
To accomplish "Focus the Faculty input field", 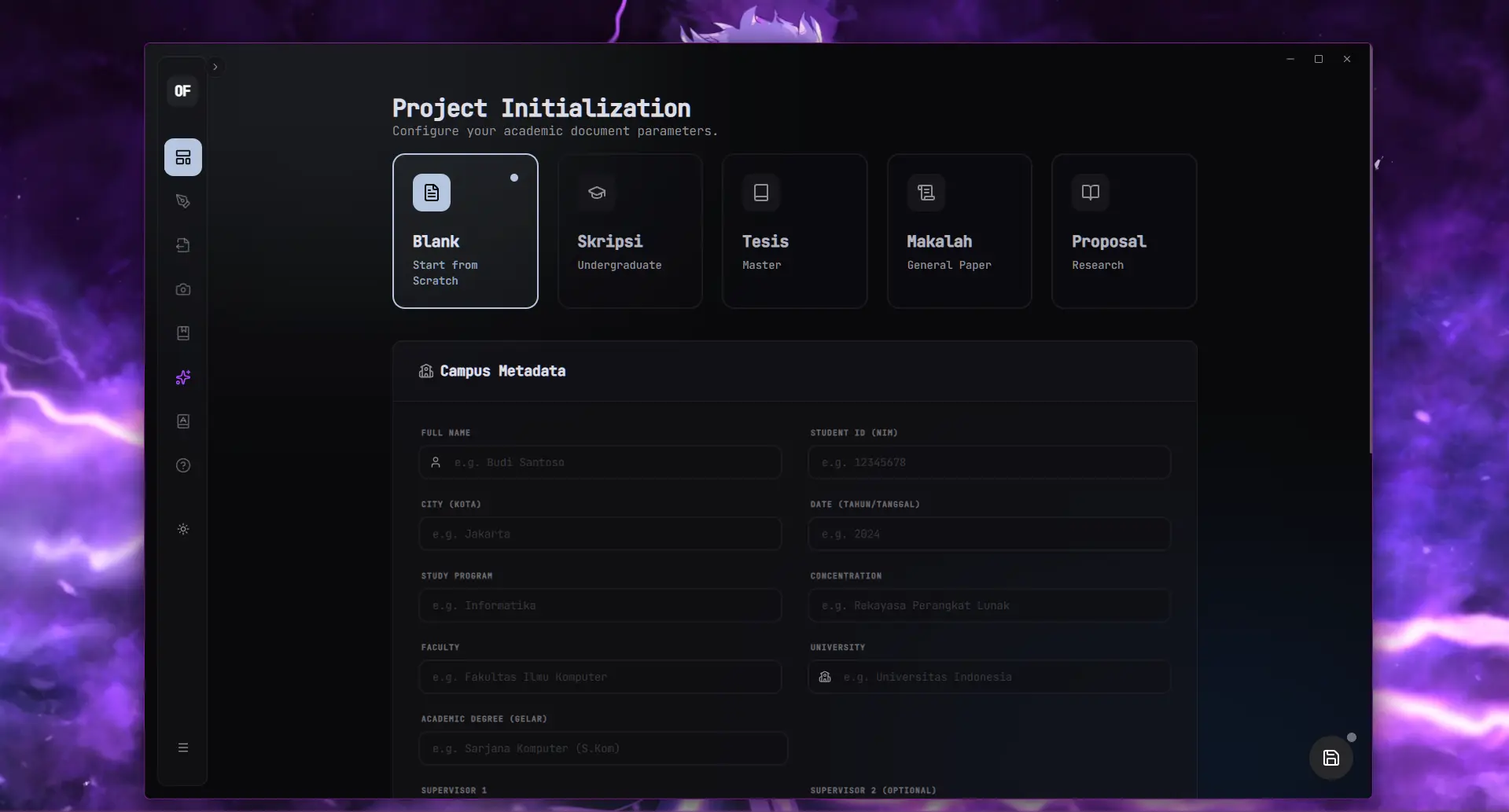I will tap(601, 677).
